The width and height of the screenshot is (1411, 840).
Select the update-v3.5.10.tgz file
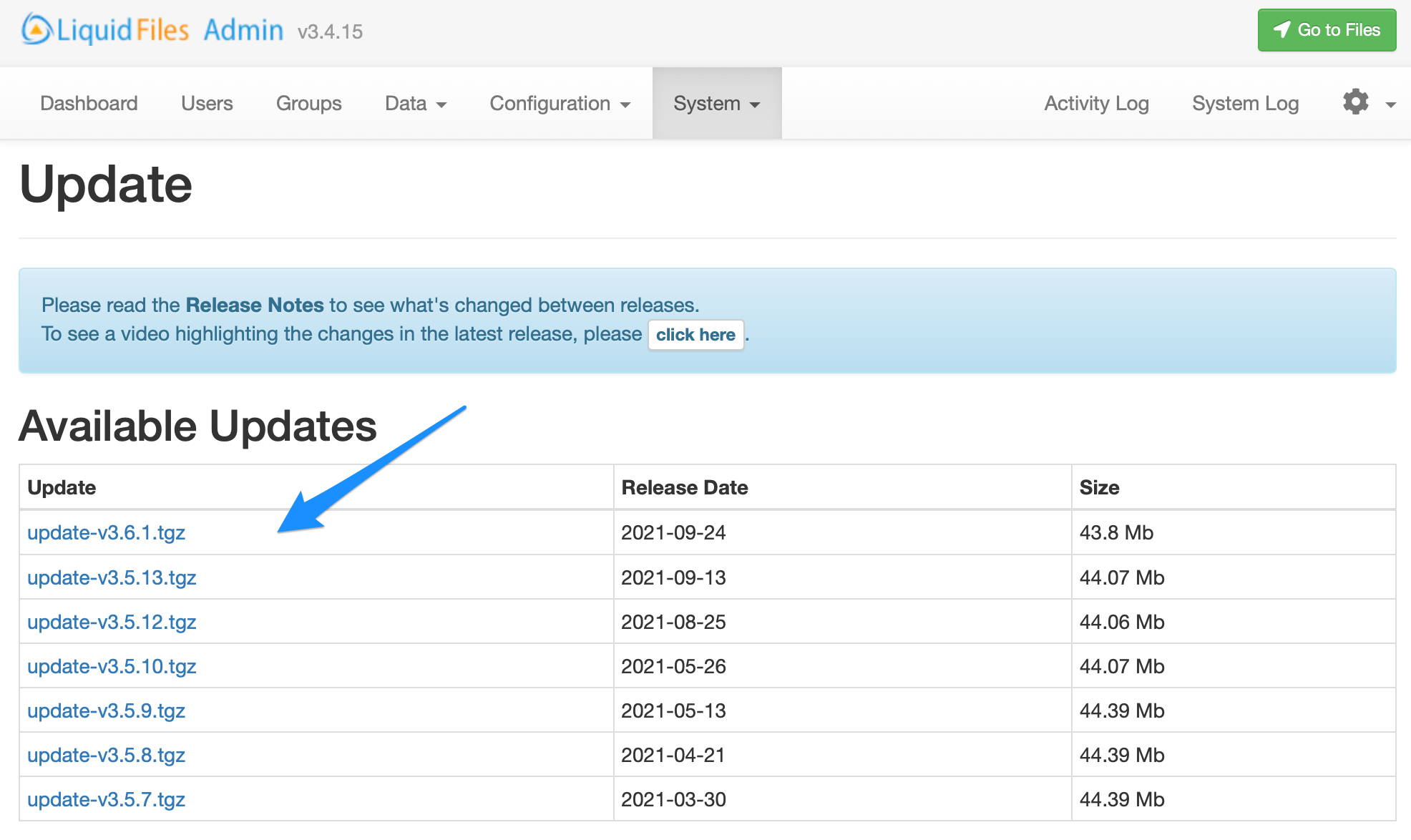pos(112,666)
